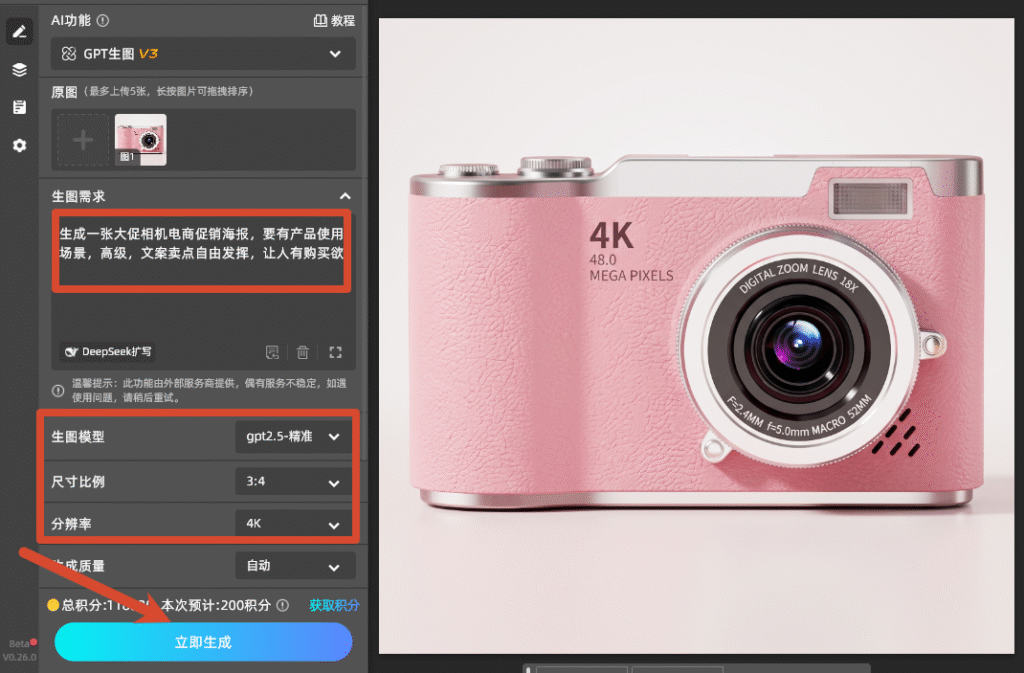The image size is (1024, 673).
Task: Click the DeepSeek扩写 button
Action: coord(108,352)
